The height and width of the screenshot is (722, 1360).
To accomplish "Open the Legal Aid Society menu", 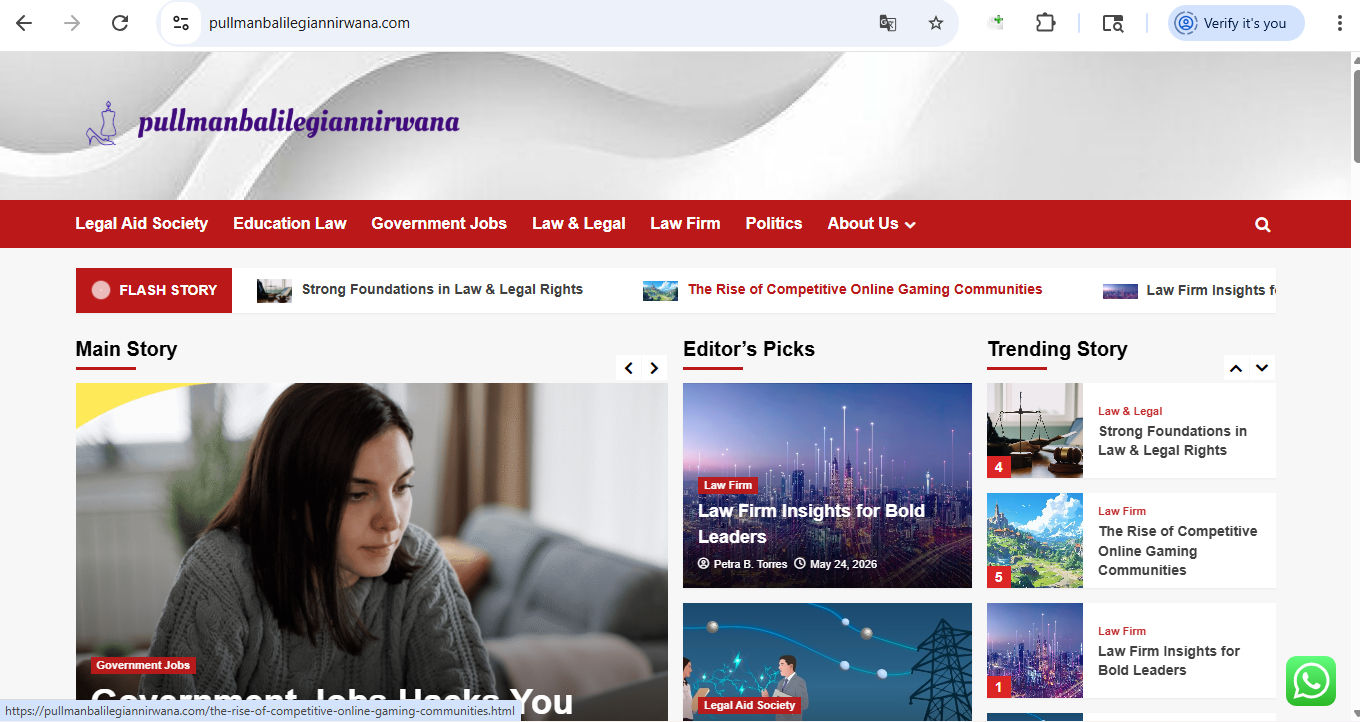I will [142, 224].
